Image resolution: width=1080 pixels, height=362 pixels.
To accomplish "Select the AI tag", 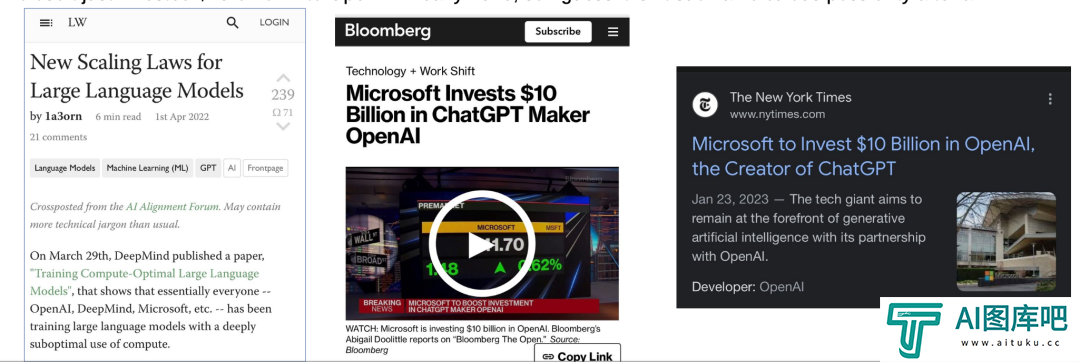I will pos(232,168).
